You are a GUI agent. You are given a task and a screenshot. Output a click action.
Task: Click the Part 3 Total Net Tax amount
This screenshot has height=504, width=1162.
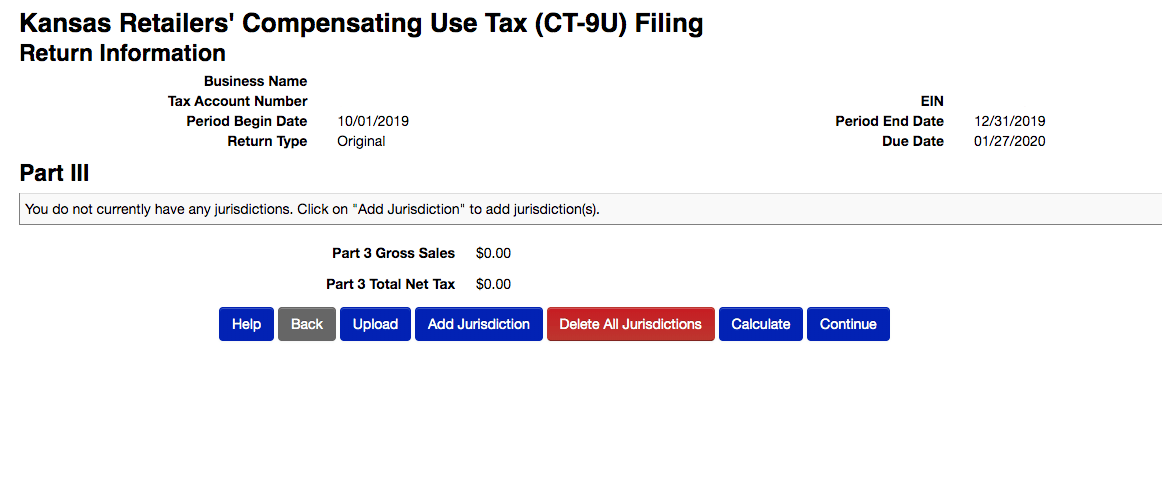tap(494, 284)
